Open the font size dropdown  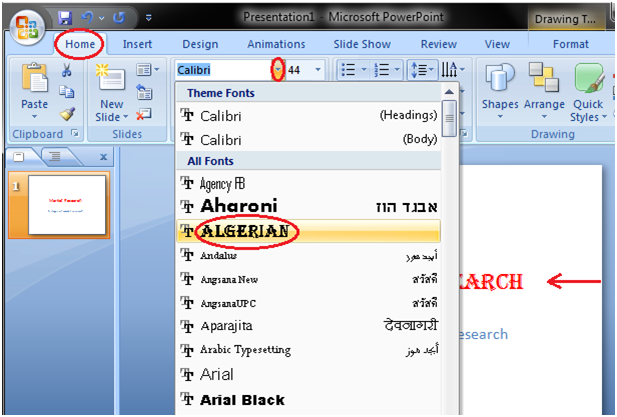[318, 70]
